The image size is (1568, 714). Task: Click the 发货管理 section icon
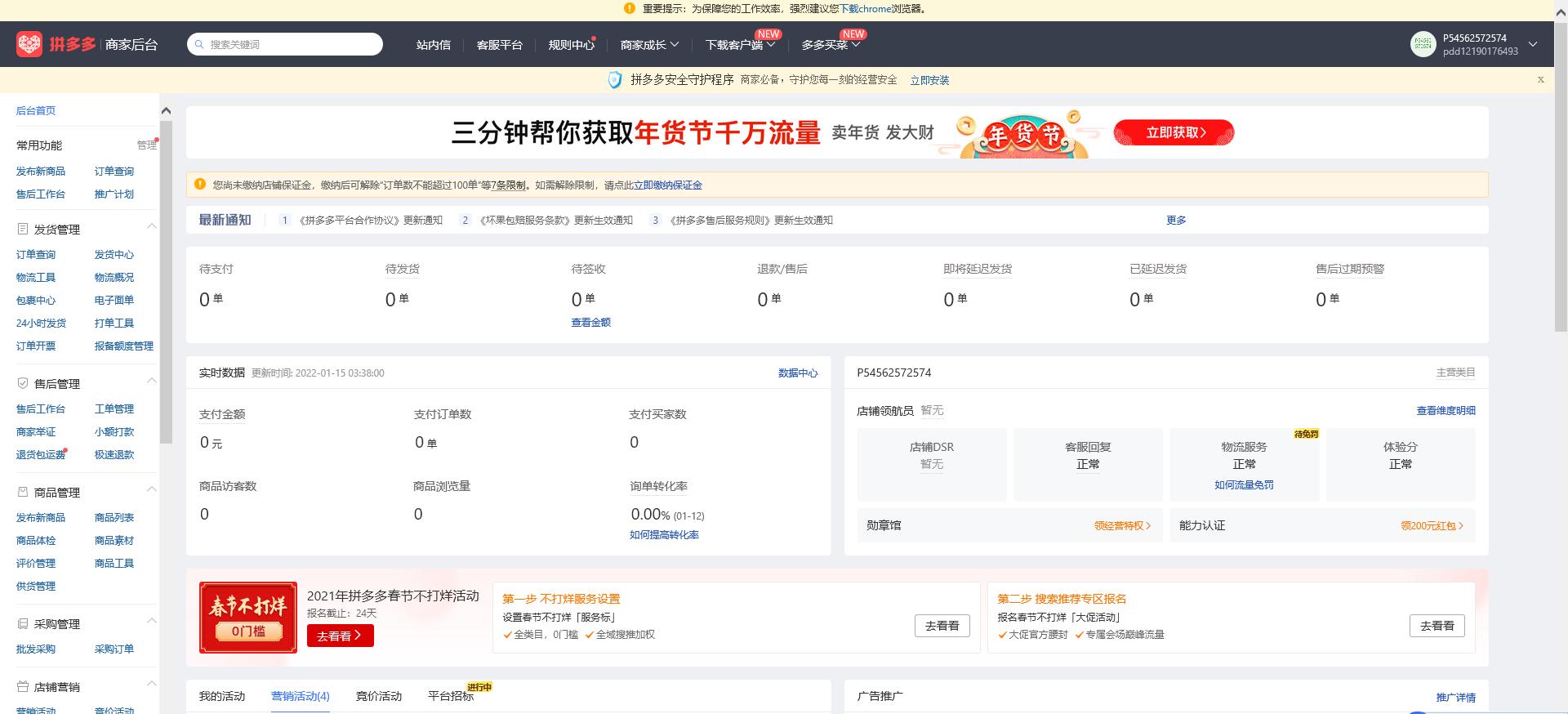(x=23, y=229)
